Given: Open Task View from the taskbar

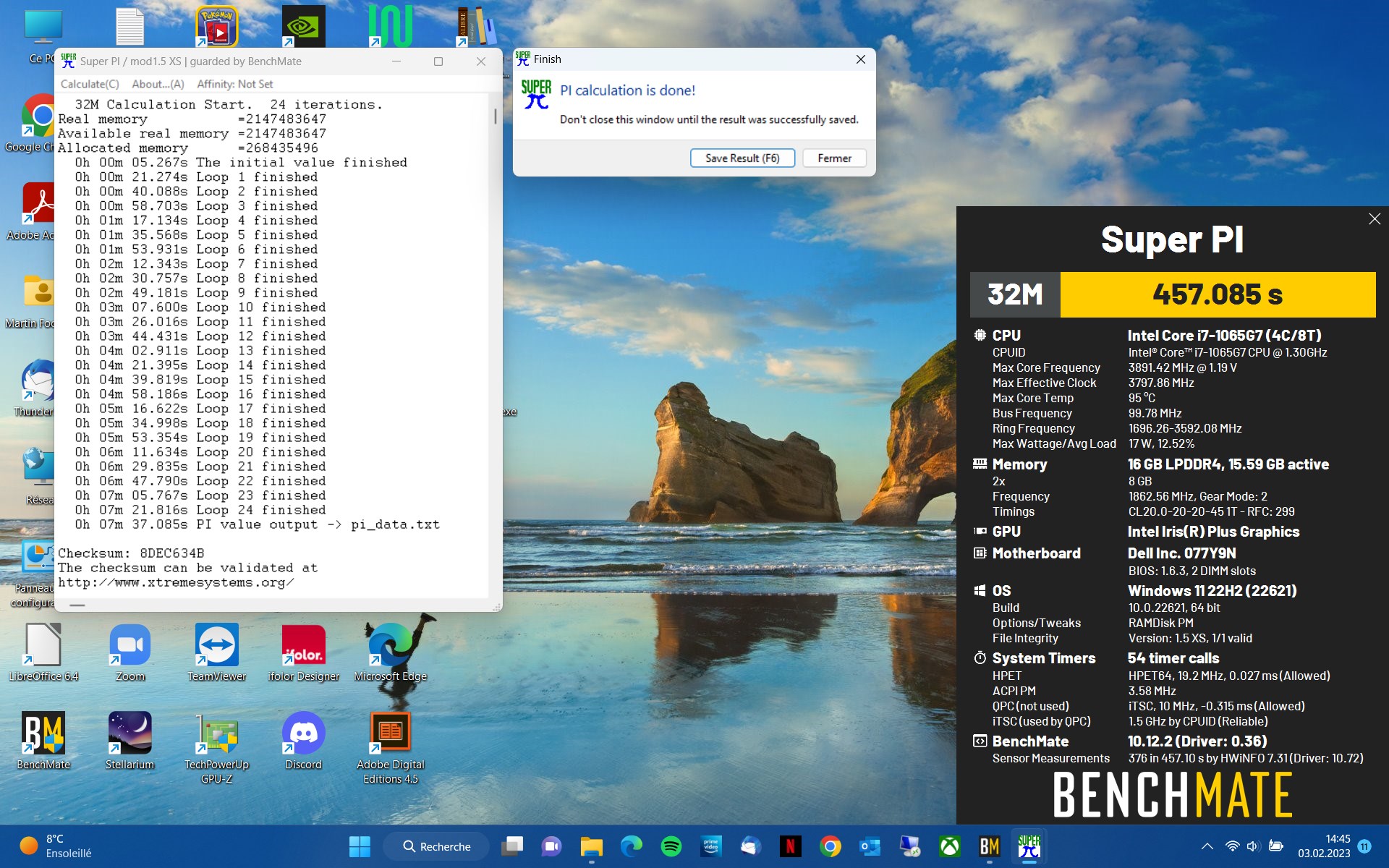Looking at the screenshot, I should (x=513, y=846).
